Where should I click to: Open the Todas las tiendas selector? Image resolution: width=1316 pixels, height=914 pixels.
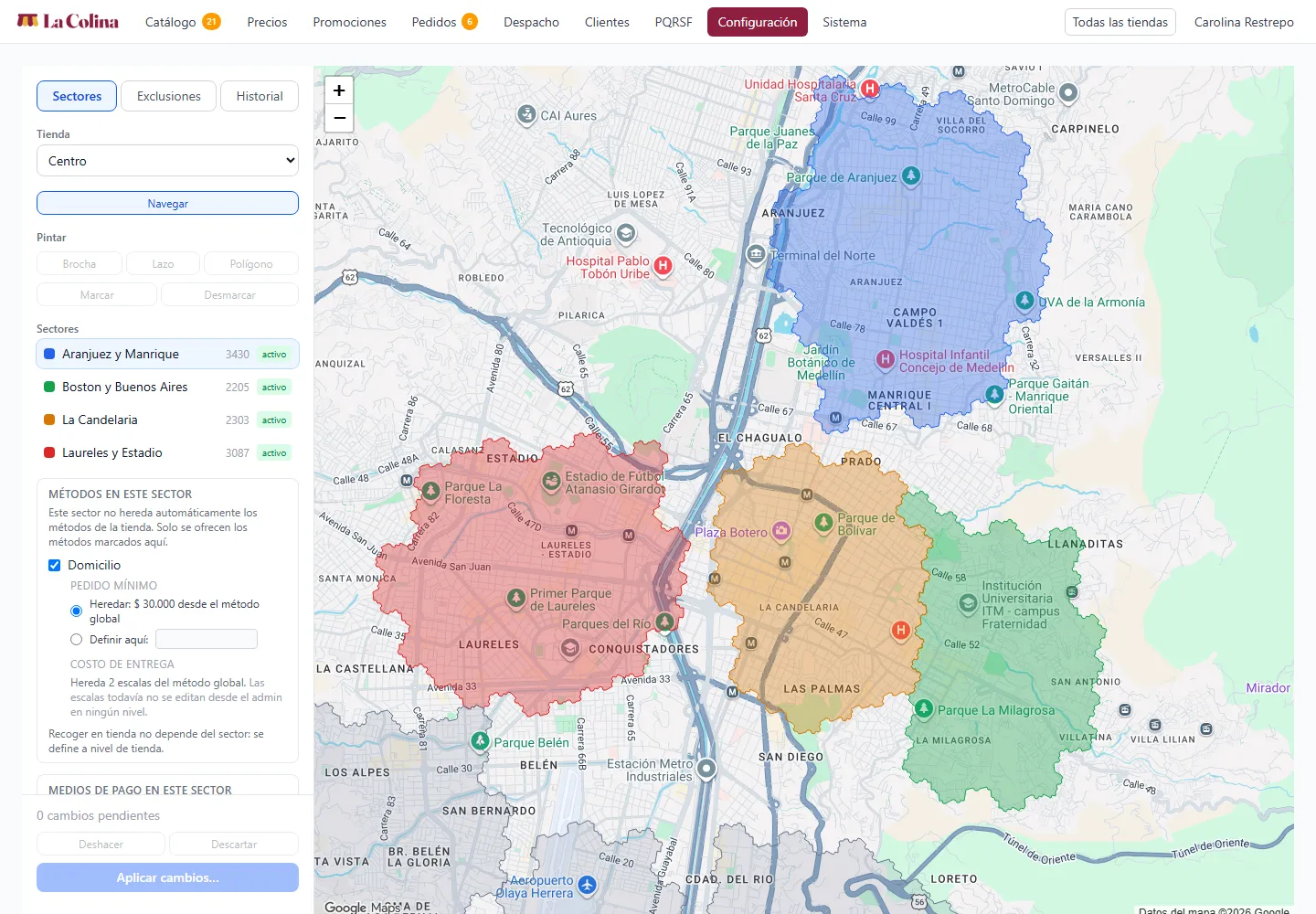point(1120,22)
